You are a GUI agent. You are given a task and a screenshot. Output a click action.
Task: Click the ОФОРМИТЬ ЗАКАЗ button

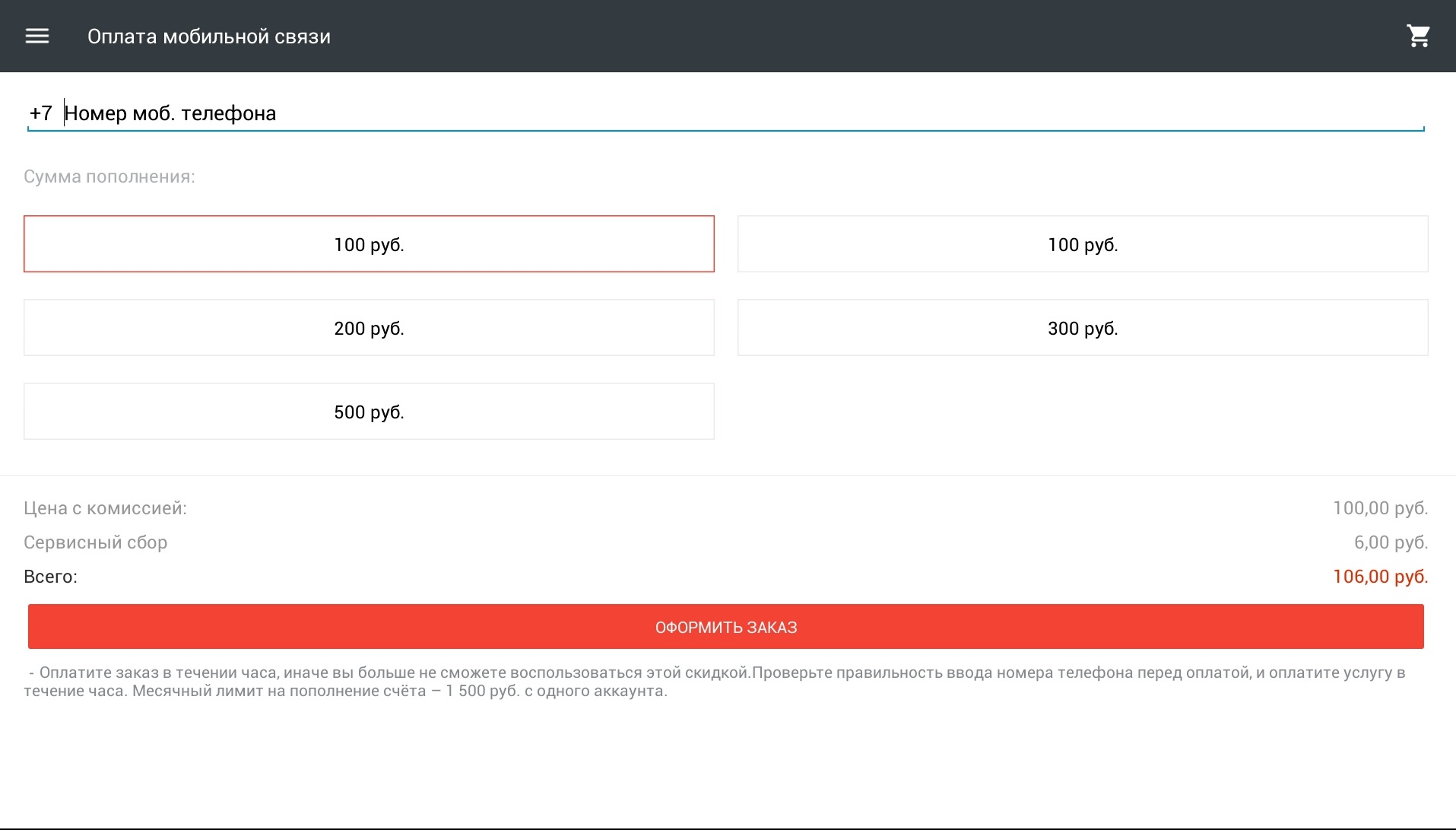click(x=726, y=627)
